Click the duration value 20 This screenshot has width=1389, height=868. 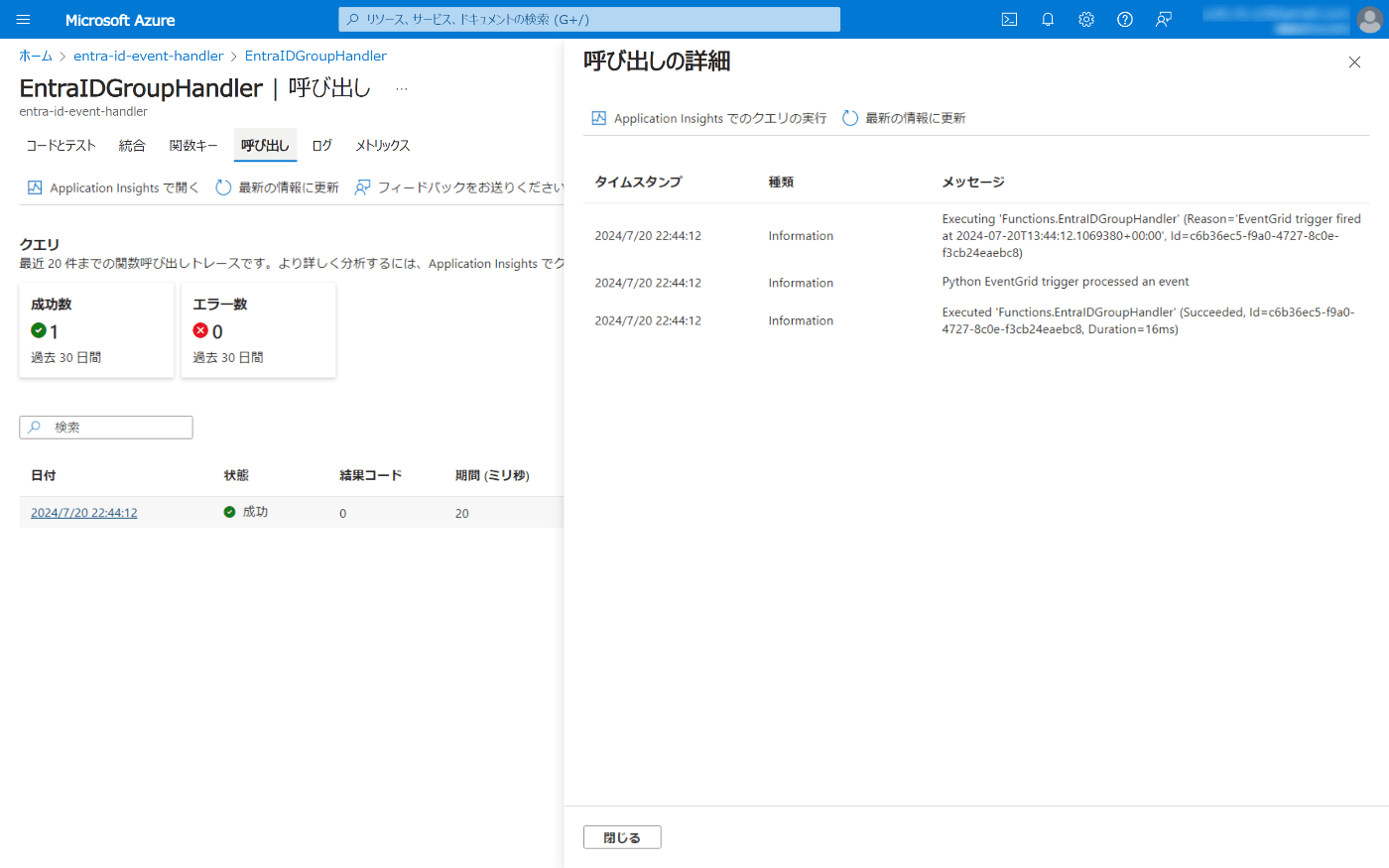462,514
